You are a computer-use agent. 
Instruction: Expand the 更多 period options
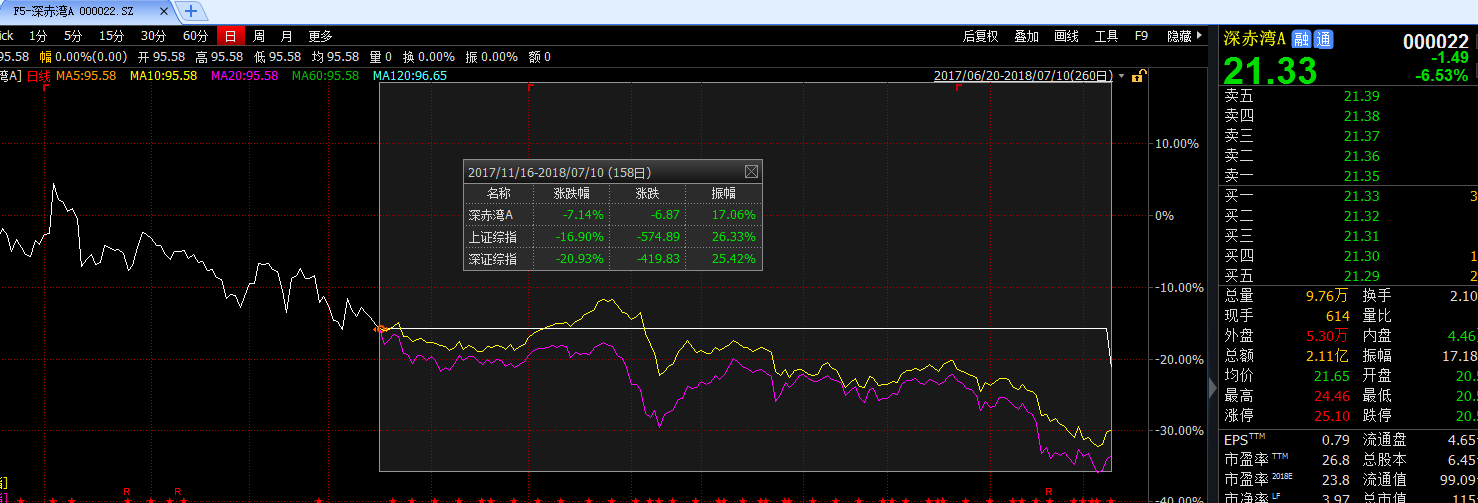point(320,36)
